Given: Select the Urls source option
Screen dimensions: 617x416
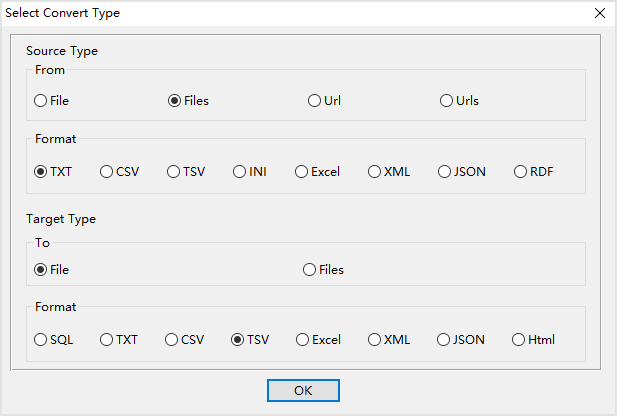Looking at the screenshot, I should (447, 100).
